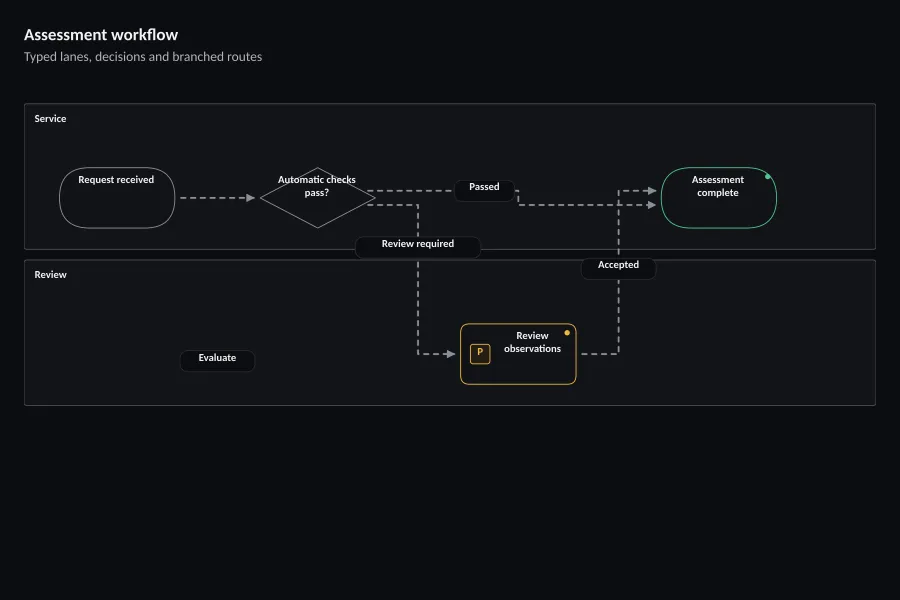Click the Automatic checks pass decision diamond

click(317, 198)
